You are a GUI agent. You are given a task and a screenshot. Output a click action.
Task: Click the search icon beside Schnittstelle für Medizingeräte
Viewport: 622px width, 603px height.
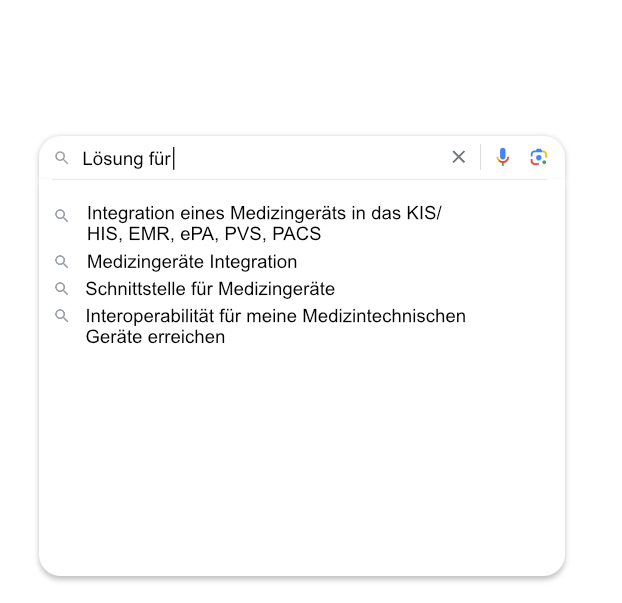[x=61, y=288]
